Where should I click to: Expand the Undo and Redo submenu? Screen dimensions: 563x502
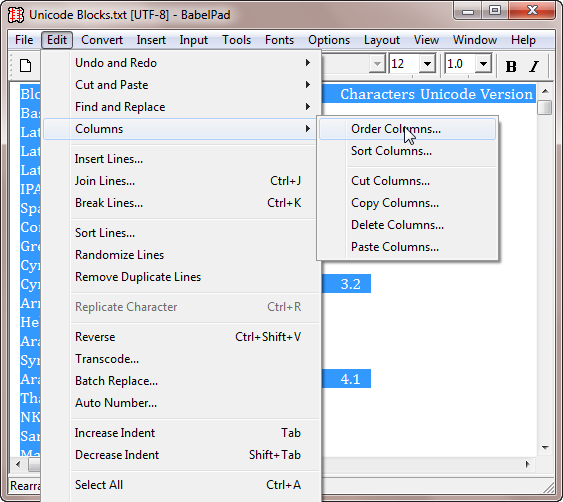181,63
